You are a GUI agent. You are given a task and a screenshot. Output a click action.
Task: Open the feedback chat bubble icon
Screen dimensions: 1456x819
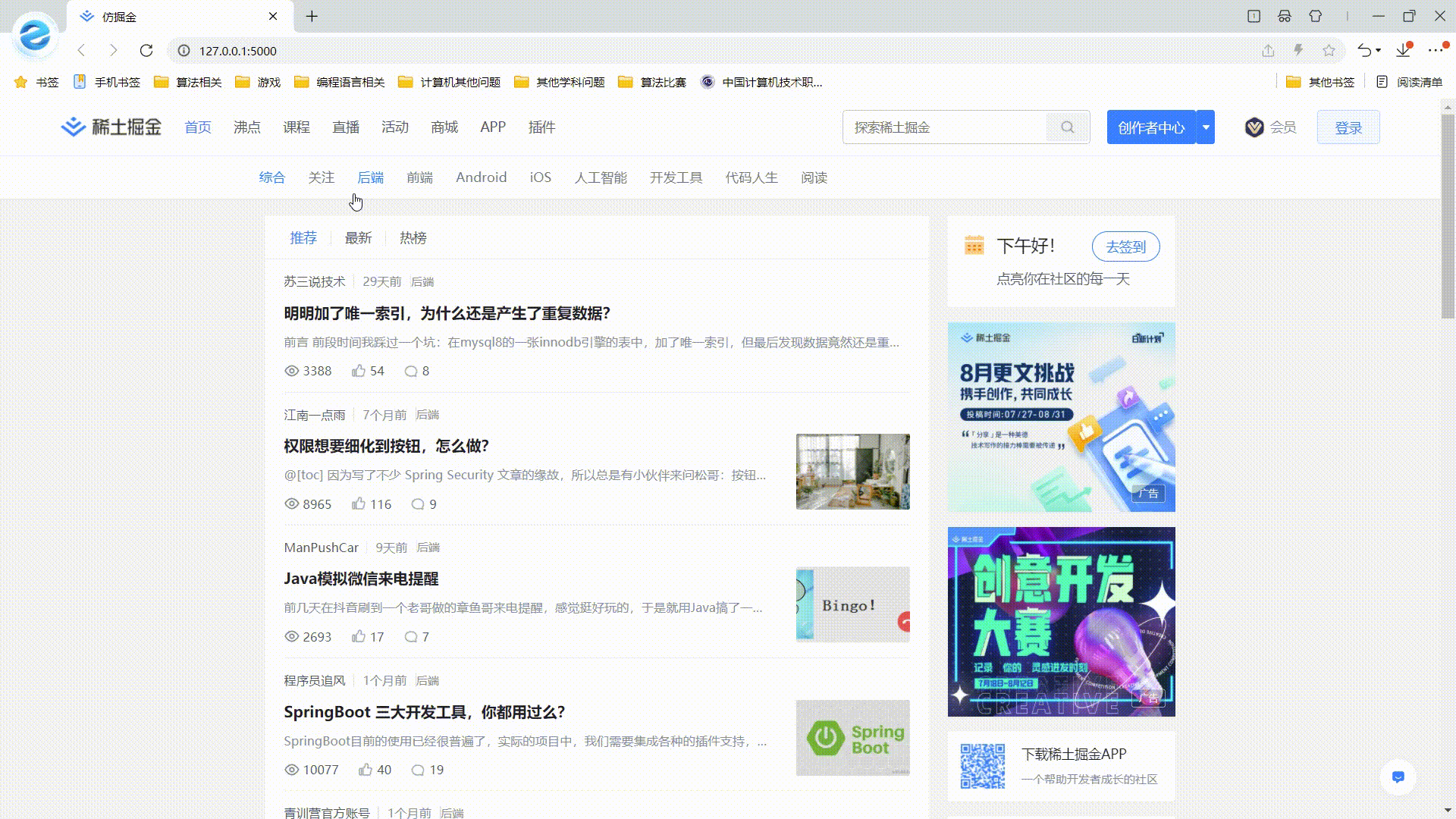pos(1398,777)
